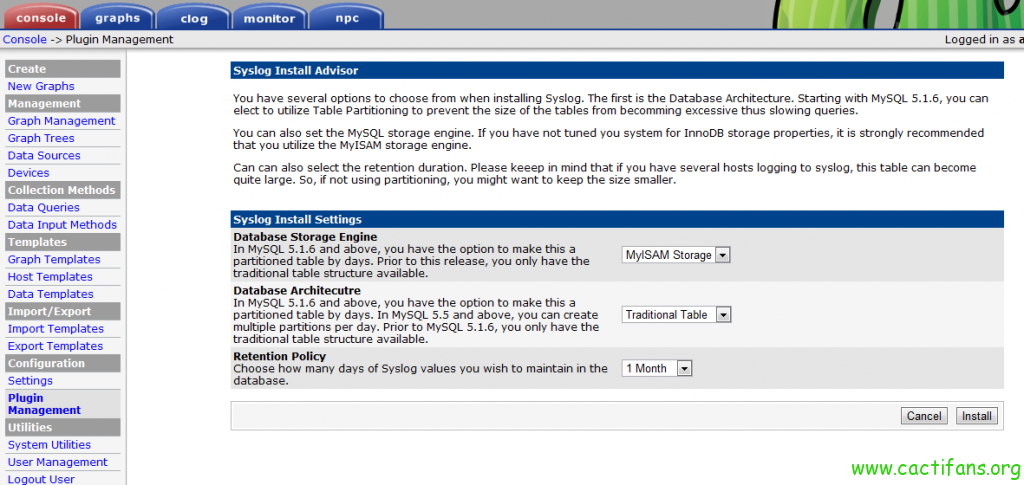Image resolution: width=1024 pixels, height=485 pixels.
Task: Click the Syslog Install Advisor header
Action: [616, 70]
